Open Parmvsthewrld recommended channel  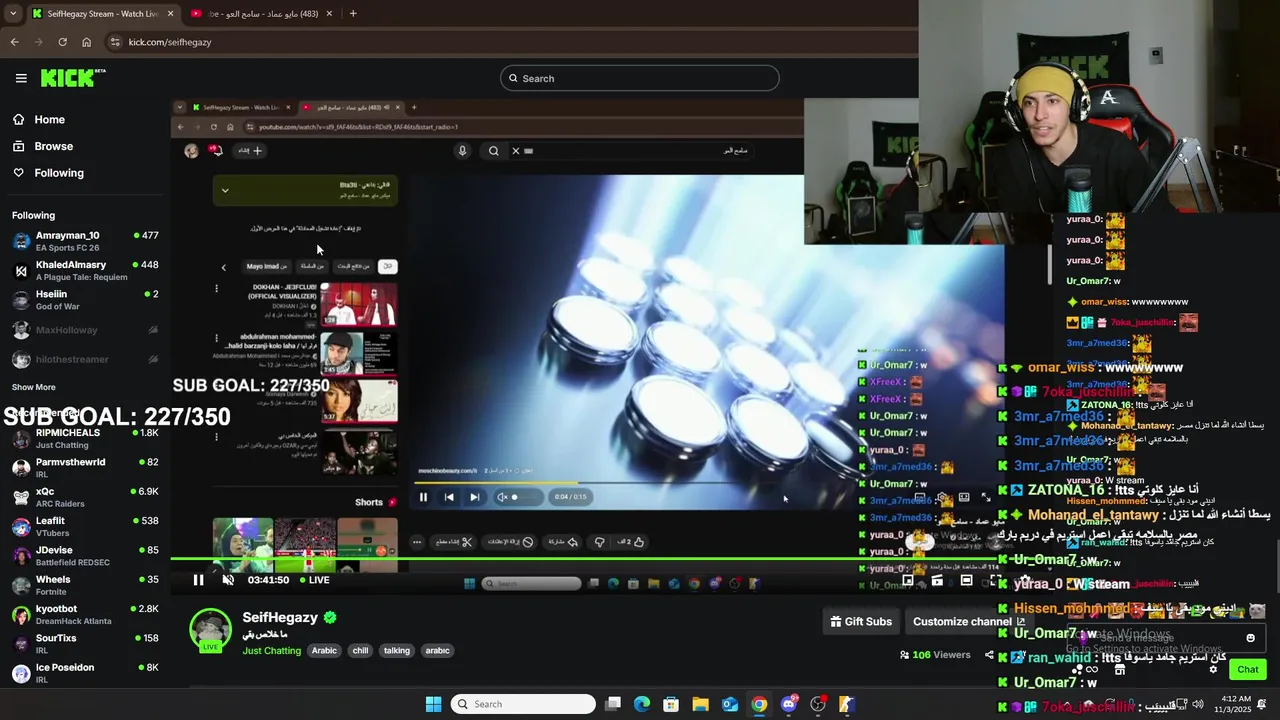click(x=85, y=467)
